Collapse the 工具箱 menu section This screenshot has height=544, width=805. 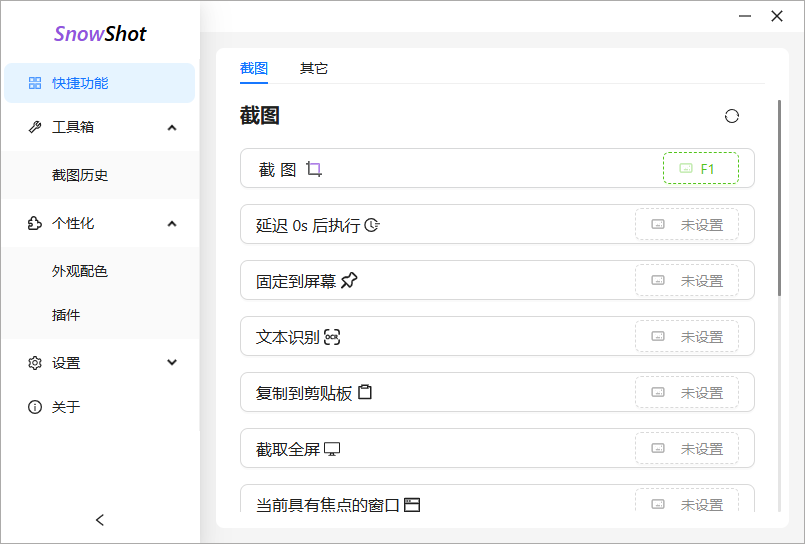[172, 127]
